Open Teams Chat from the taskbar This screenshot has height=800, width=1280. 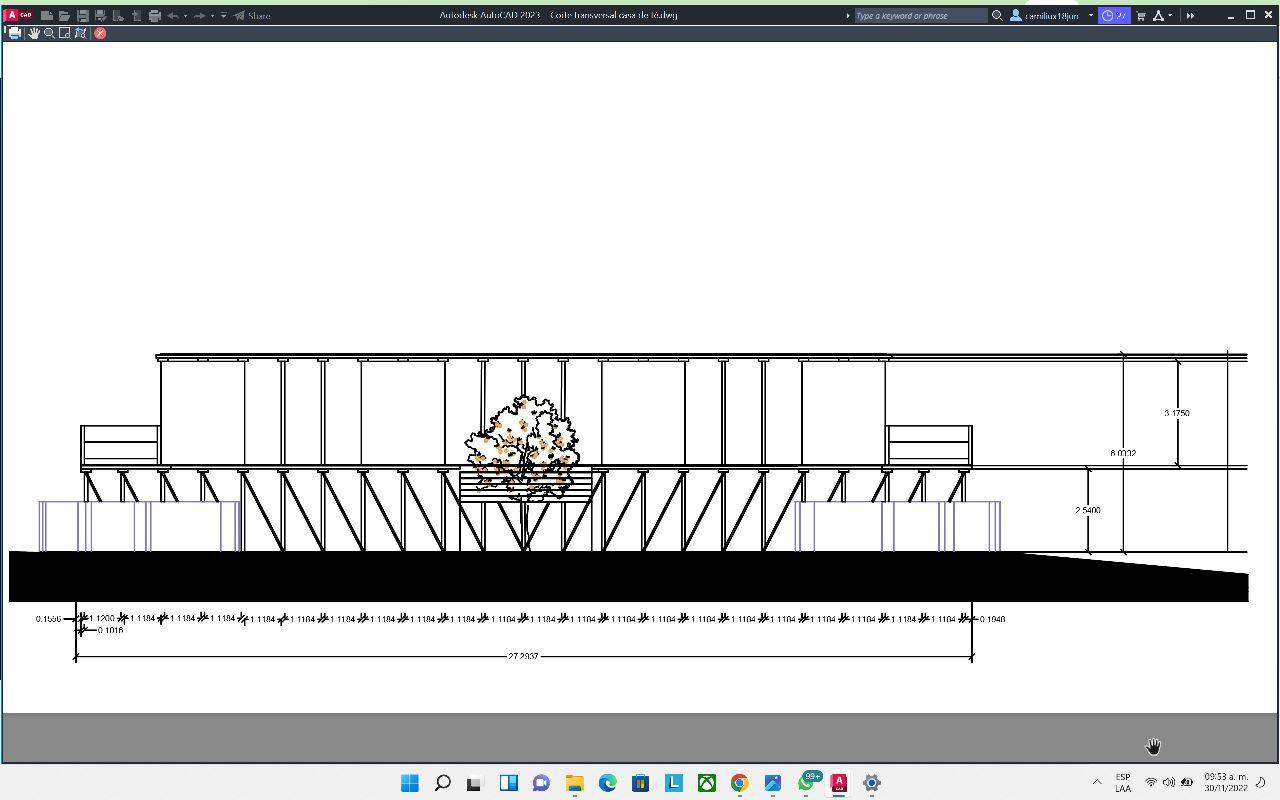(x=541, y=783)
